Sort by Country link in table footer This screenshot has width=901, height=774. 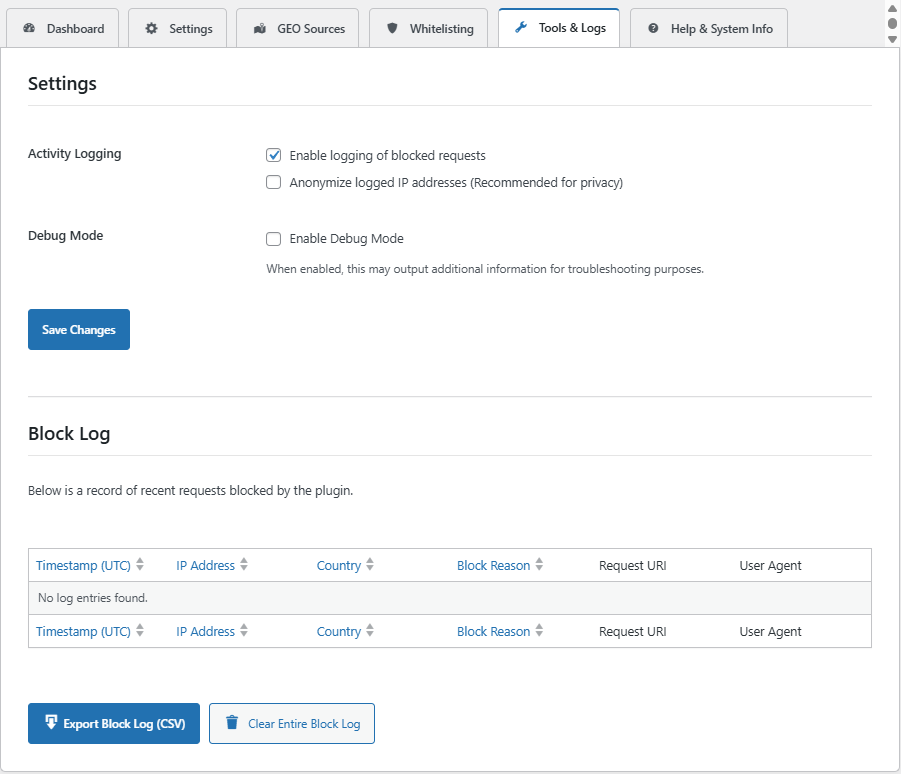(x=338, y=631)
